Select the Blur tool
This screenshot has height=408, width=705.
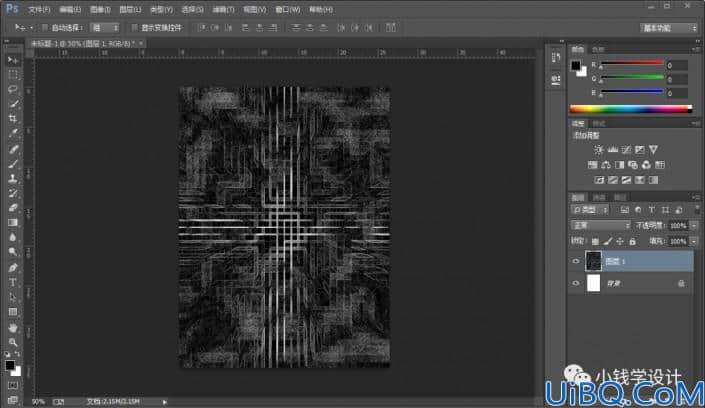pyautogui.click(x=13, y=238)
